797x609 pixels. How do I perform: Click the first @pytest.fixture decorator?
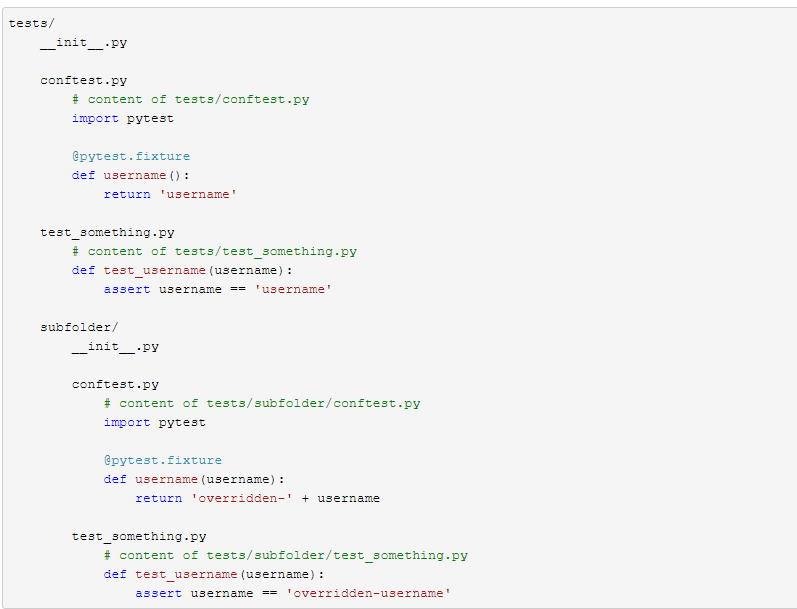point(131,157)
